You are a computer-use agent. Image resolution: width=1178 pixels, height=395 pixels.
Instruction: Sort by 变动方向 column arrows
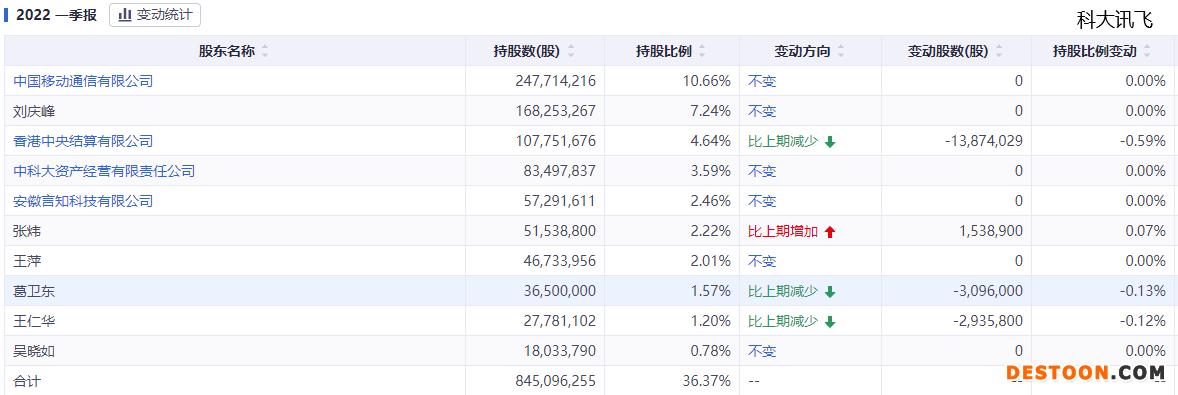(841, 52)
